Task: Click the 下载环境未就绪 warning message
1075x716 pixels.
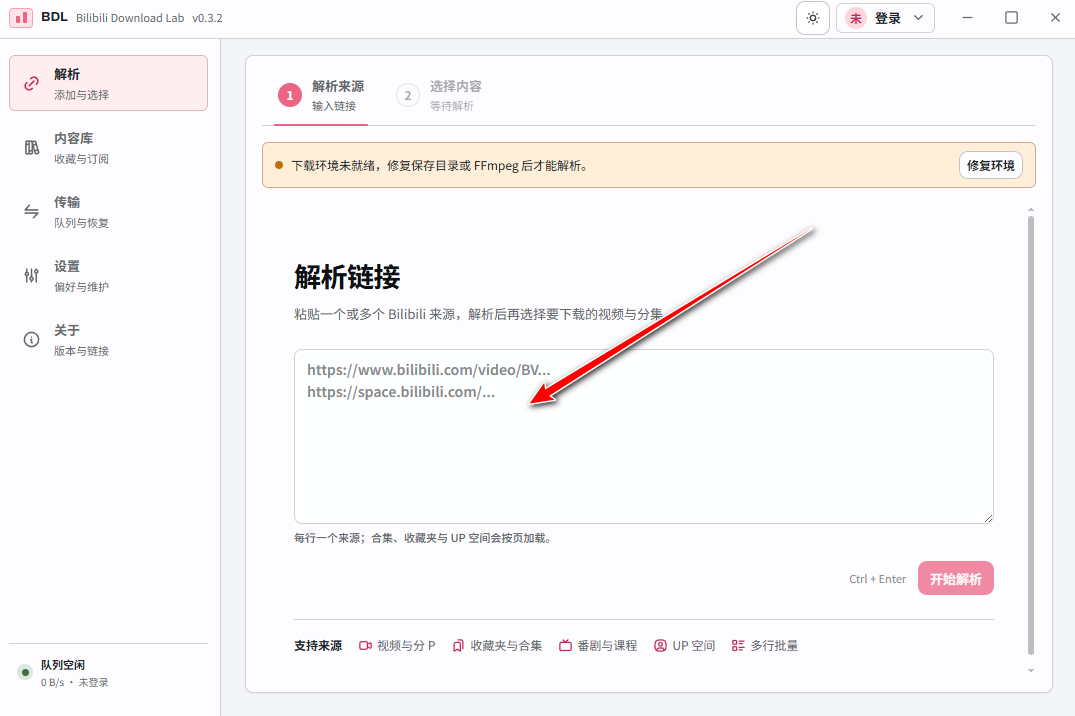Action: point(440,165)
